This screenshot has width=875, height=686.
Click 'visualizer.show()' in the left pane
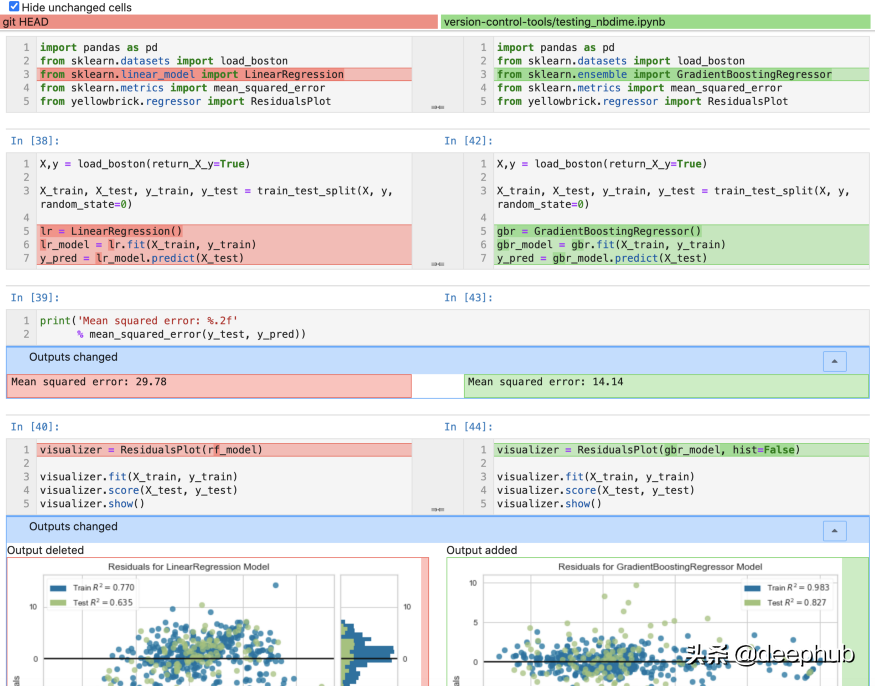(92, 503)
